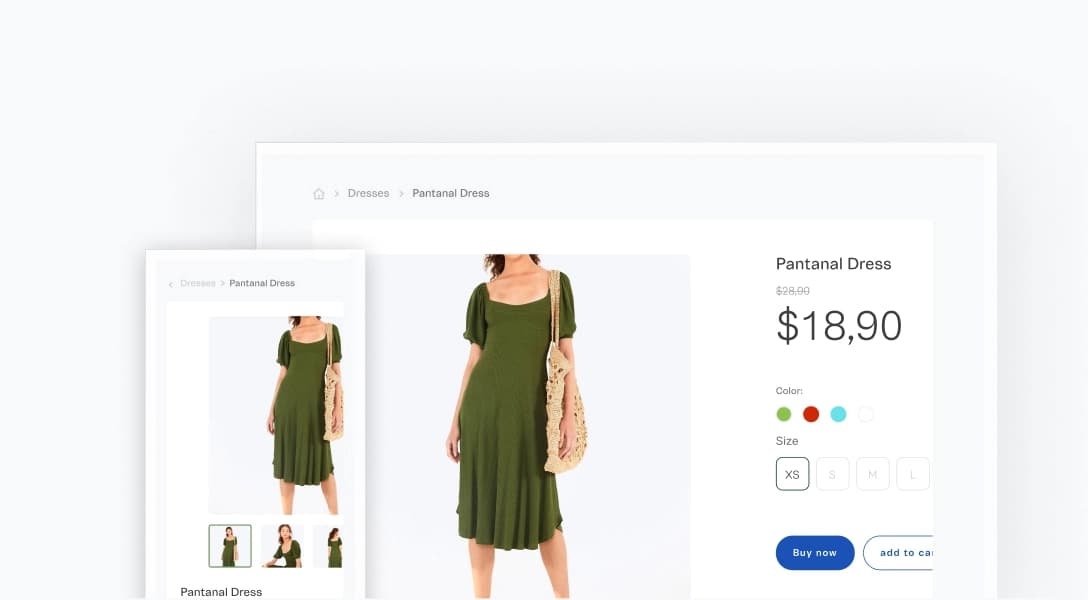
Task: Open the Dresses breadcrumb in the mobile preview
Action: pos(198,283)
